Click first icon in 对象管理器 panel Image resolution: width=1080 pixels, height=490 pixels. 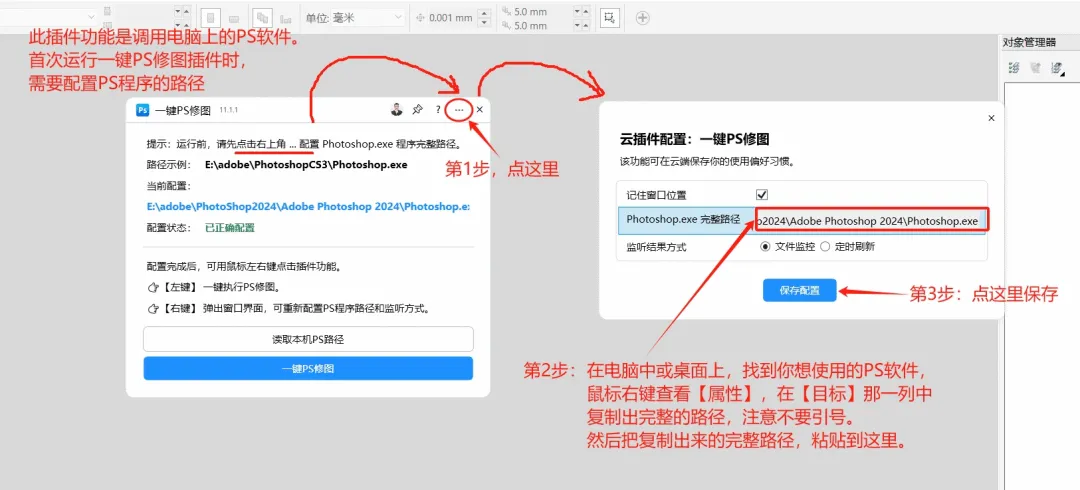click(1014, 68)
